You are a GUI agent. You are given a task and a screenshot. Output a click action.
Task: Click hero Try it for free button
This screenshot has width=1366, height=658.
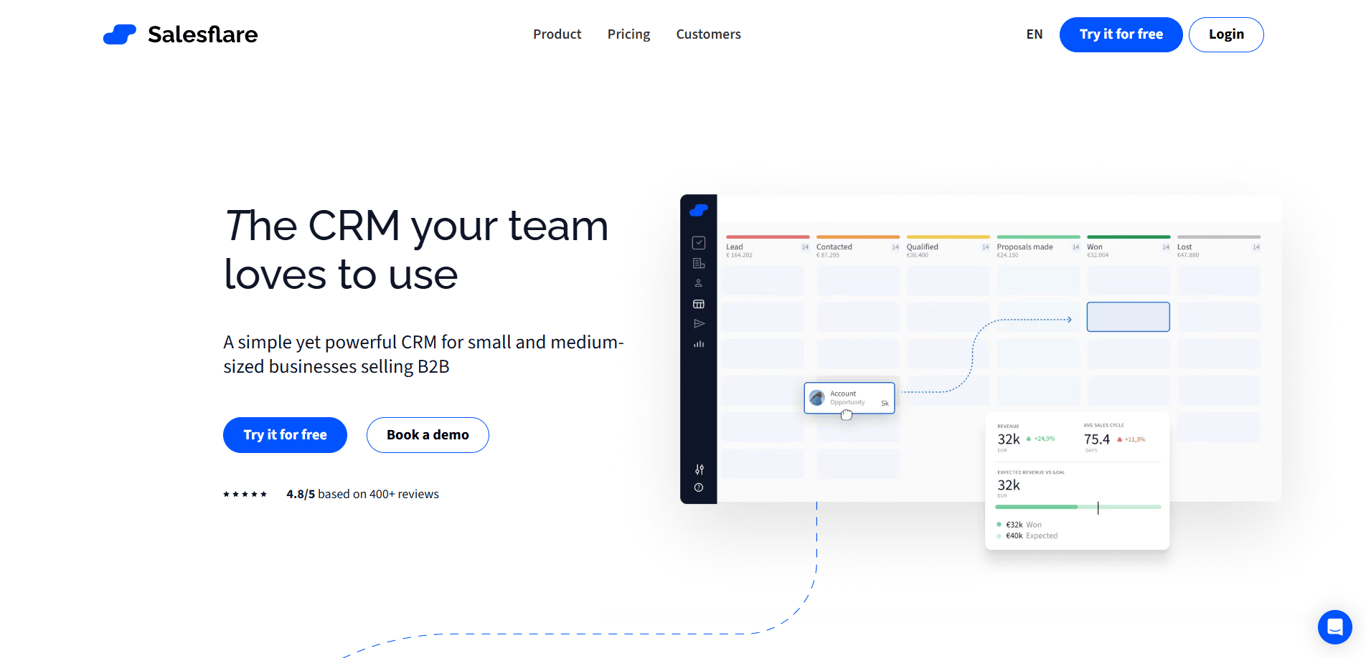[x=285, y=435]
